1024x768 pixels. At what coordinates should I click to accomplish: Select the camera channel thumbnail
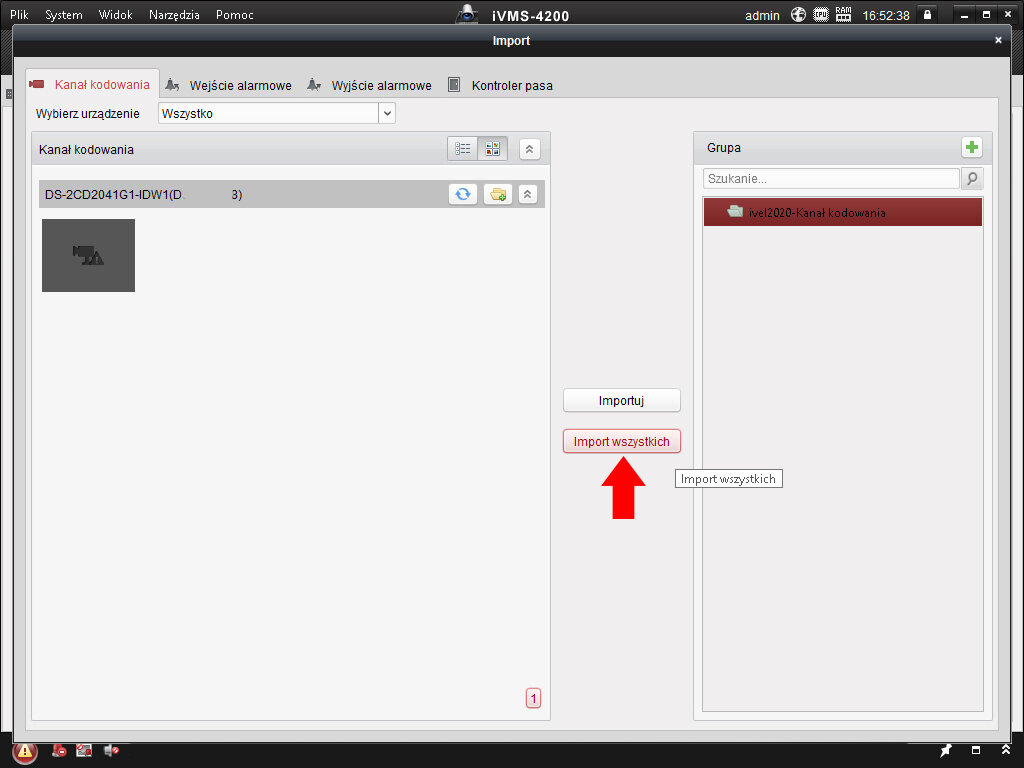pyautogui.click(x=88, y=256)
